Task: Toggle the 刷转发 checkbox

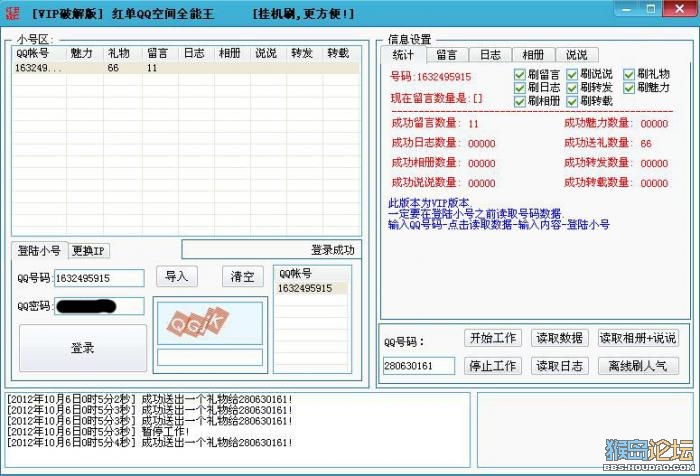Action: pyautogui.click(x=572, y=88)
